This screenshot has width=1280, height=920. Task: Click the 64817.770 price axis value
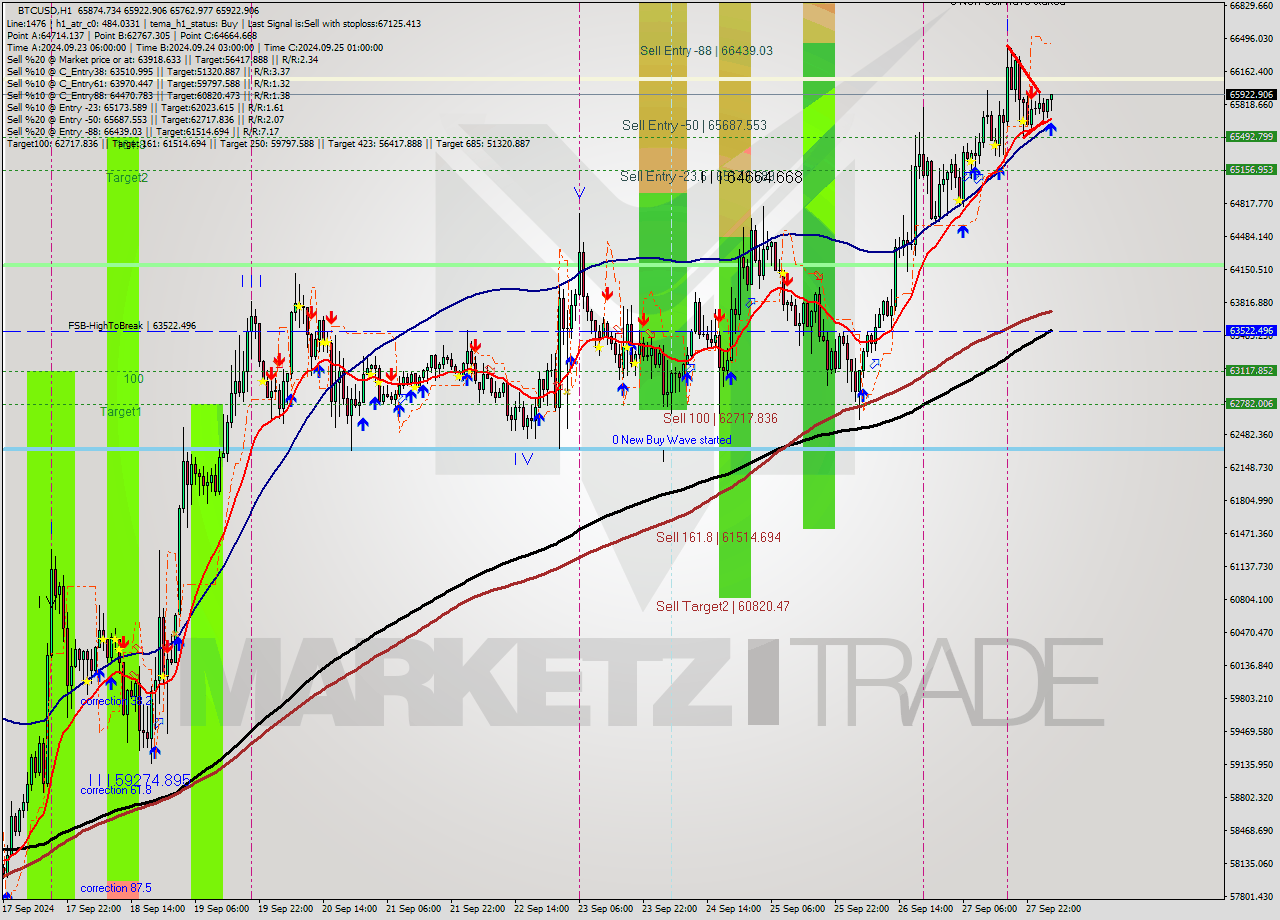click(x=1250, y=203)
